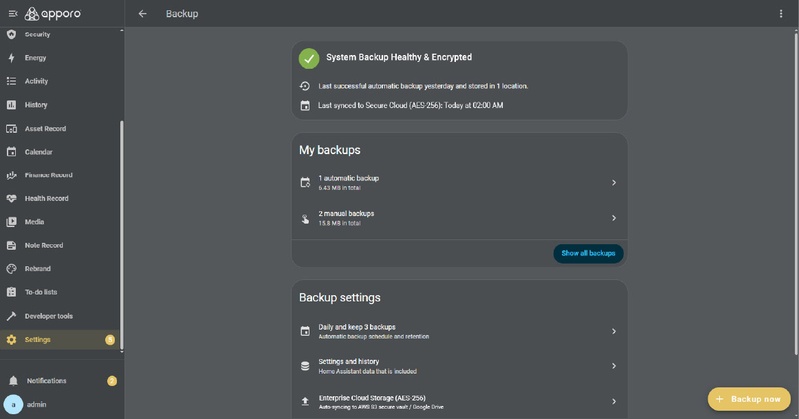Click the green healthy checkmark icon
The height and width of the screenshot is (419, 799).
pos(309,59)
